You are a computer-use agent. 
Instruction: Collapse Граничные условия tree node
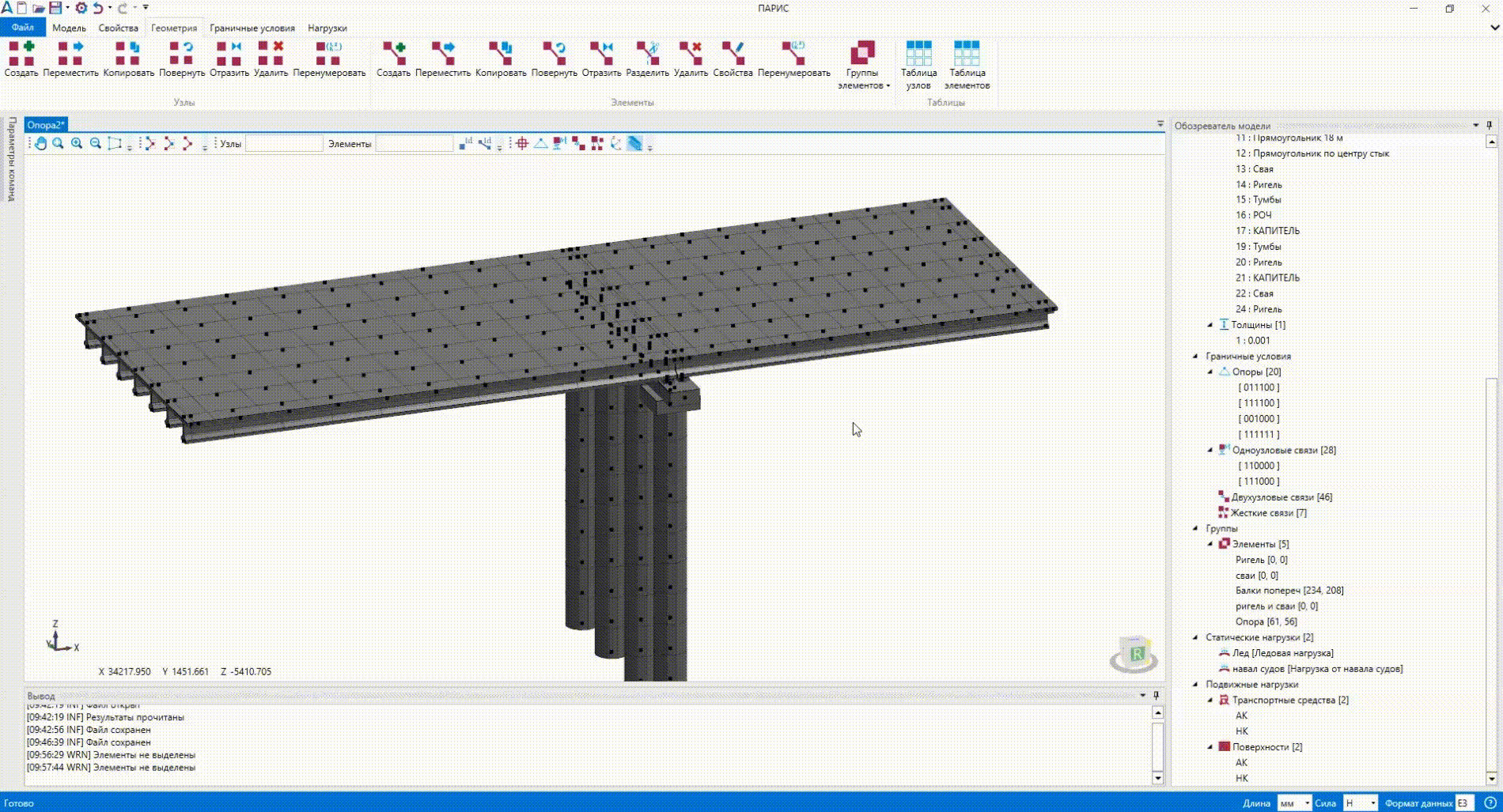pyautogui.click(x=1195, y=357)
